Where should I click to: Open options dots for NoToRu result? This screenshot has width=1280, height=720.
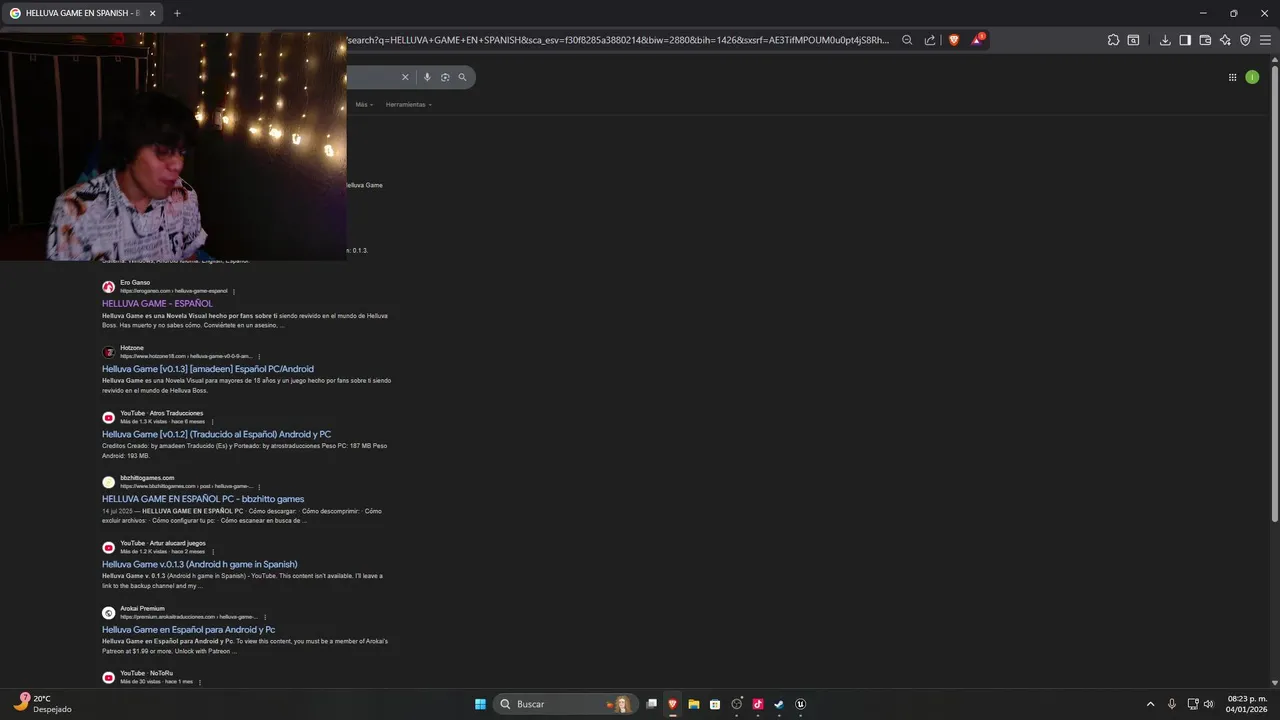[x=200, y=682]
